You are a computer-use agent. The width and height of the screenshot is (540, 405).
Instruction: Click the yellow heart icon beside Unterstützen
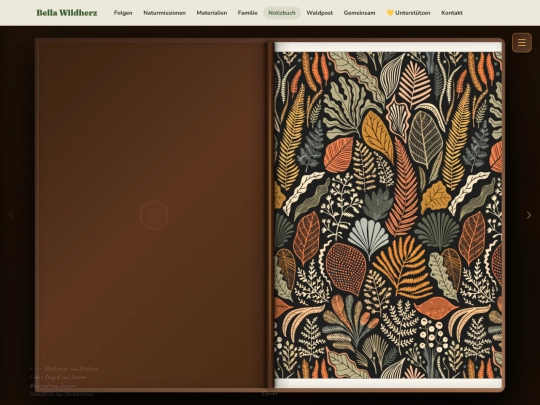pos(390,13)
